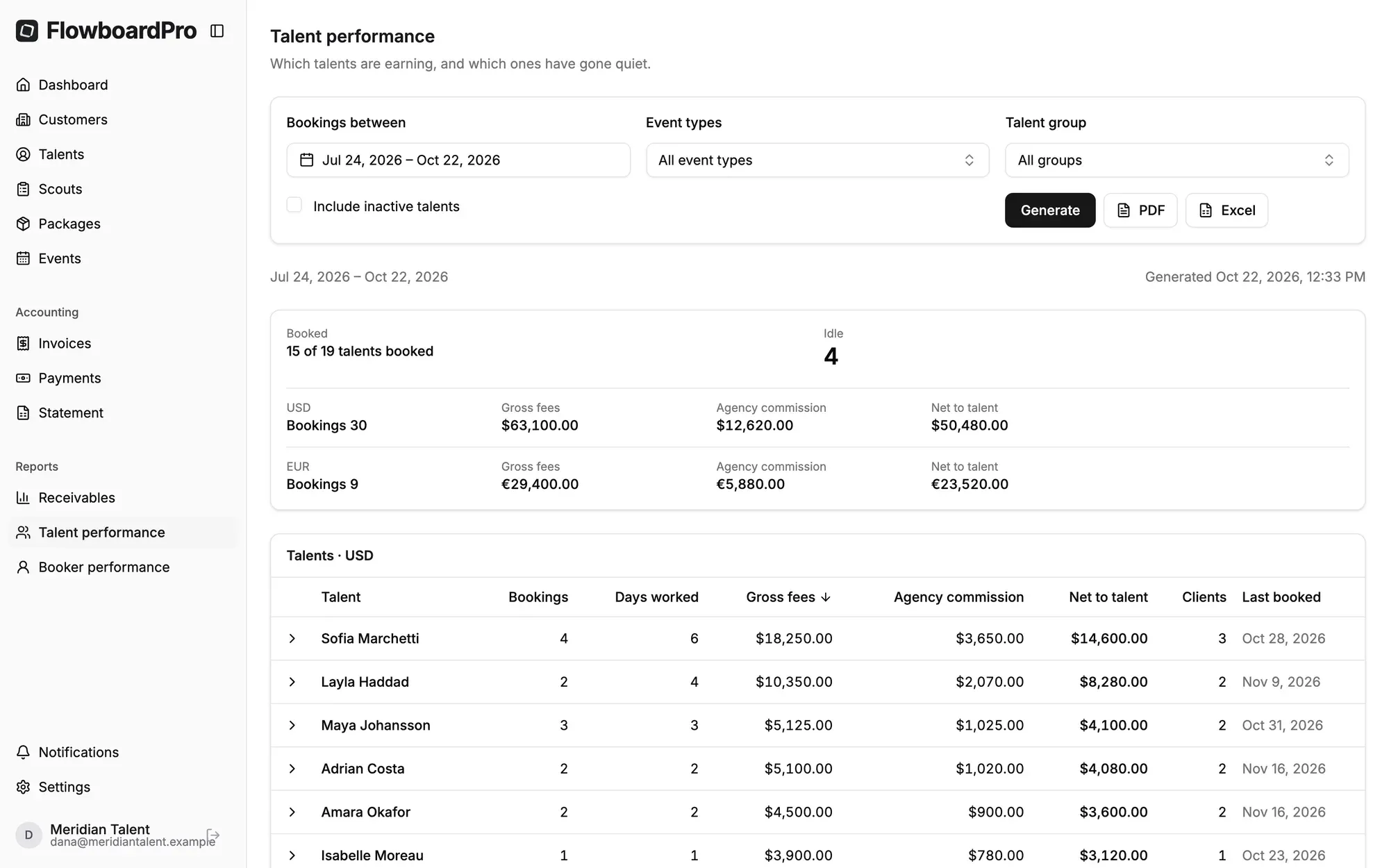This screenshot has width=1389, height=868.
Task: Click the Bookings column header
Action: pyautogui.click(x=538, y=597)
